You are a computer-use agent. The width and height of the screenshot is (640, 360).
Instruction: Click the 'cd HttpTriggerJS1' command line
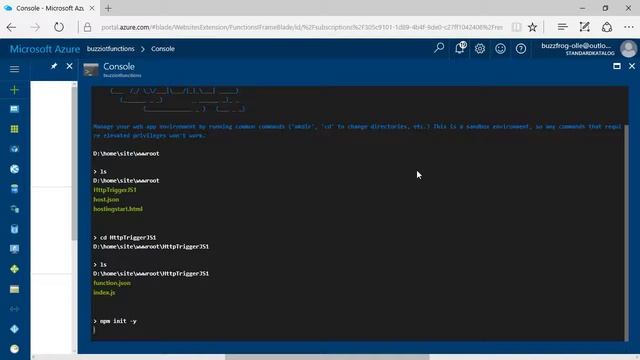click(x=124, y=238)
